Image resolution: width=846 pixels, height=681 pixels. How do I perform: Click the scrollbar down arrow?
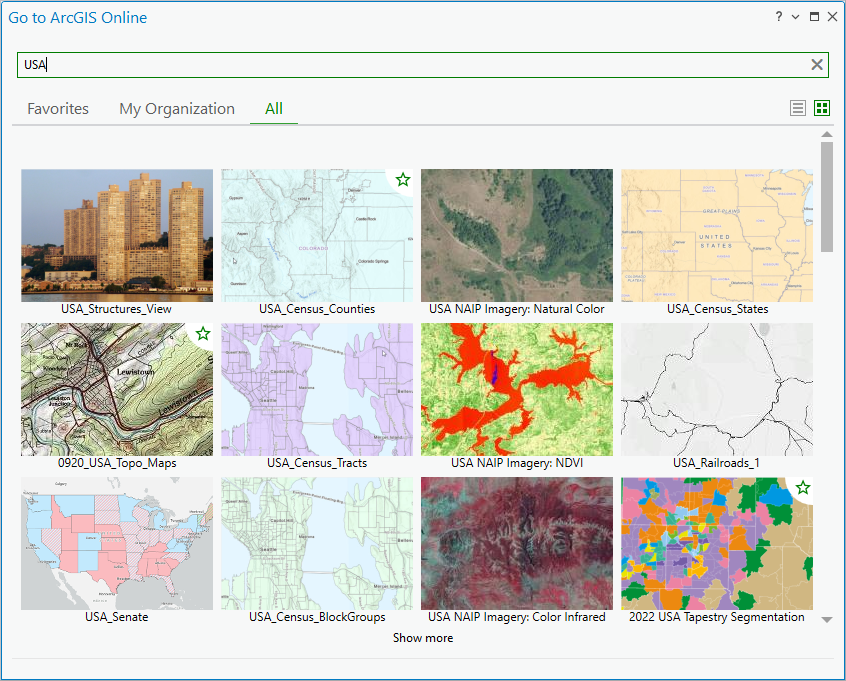click(x=827, y=620)
